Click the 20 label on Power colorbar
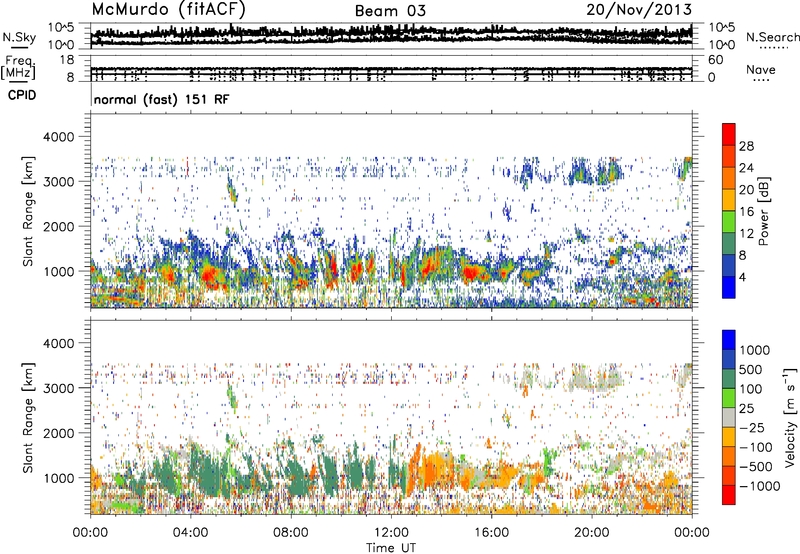800x554 pixels. click(x=746, y=190)
